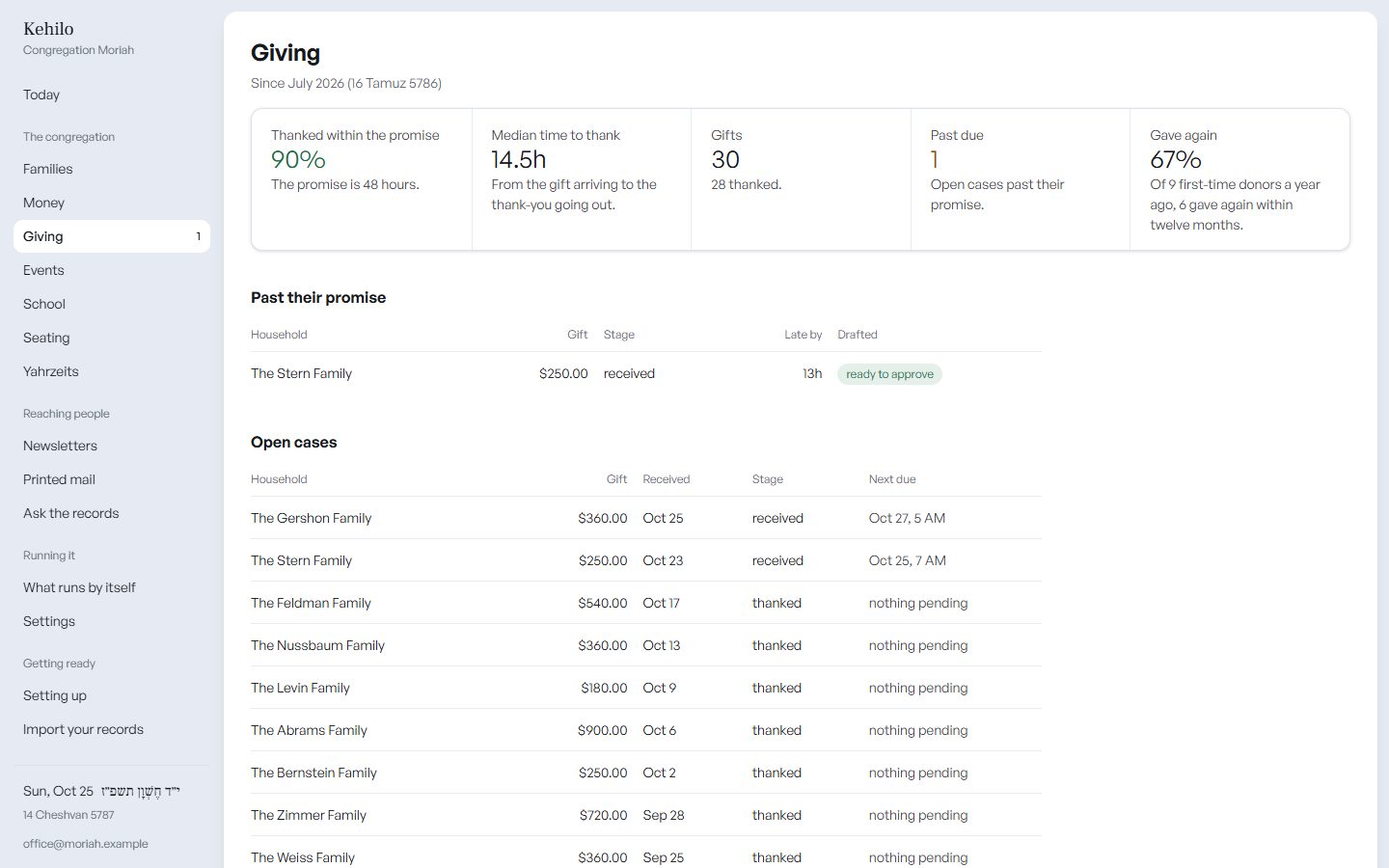
Task: Open Import your records
Action: 112,729
